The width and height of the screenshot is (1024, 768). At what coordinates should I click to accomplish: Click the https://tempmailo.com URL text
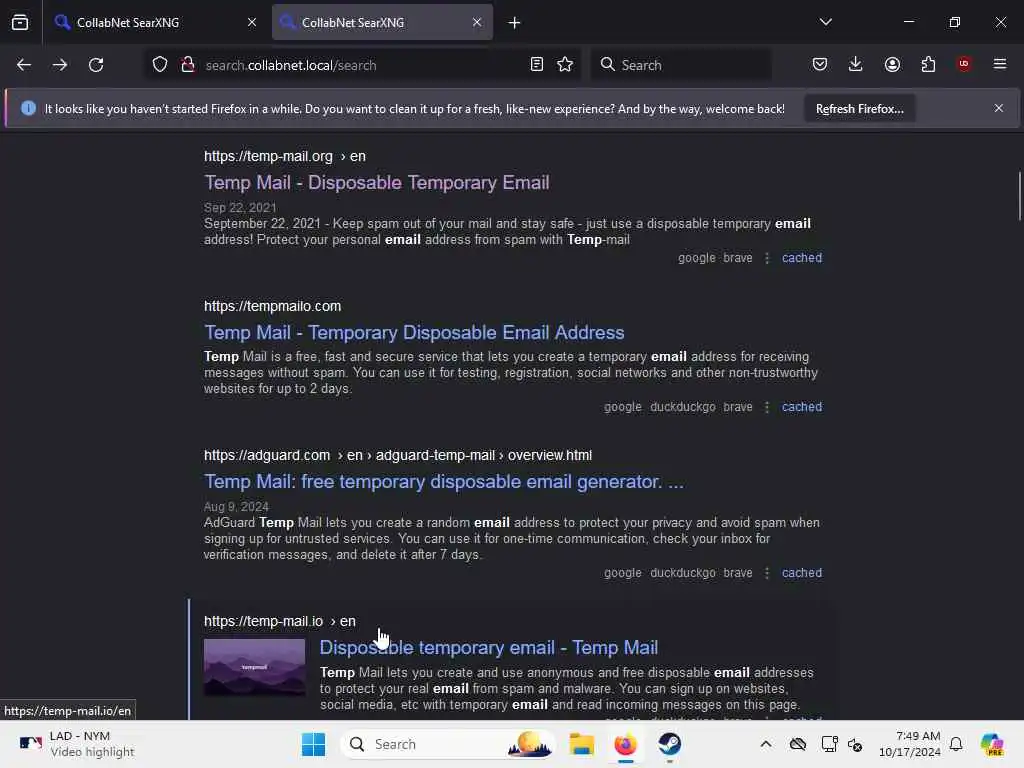(x=272, y=306)
